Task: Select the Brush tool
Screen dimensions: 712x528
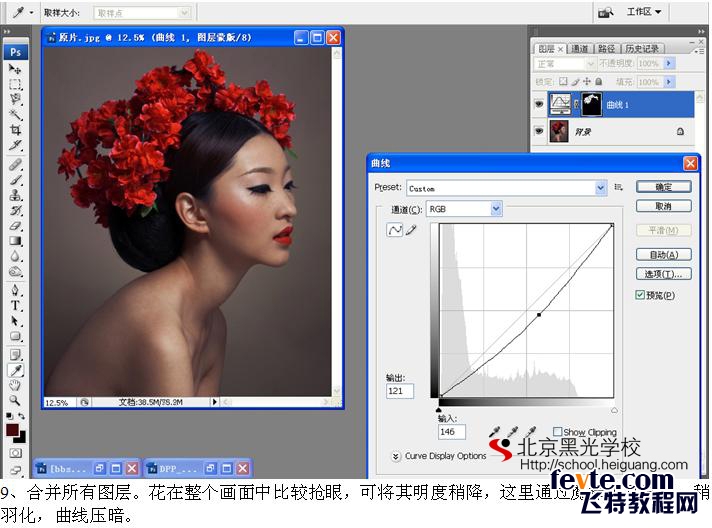Action: coord(15,180)
